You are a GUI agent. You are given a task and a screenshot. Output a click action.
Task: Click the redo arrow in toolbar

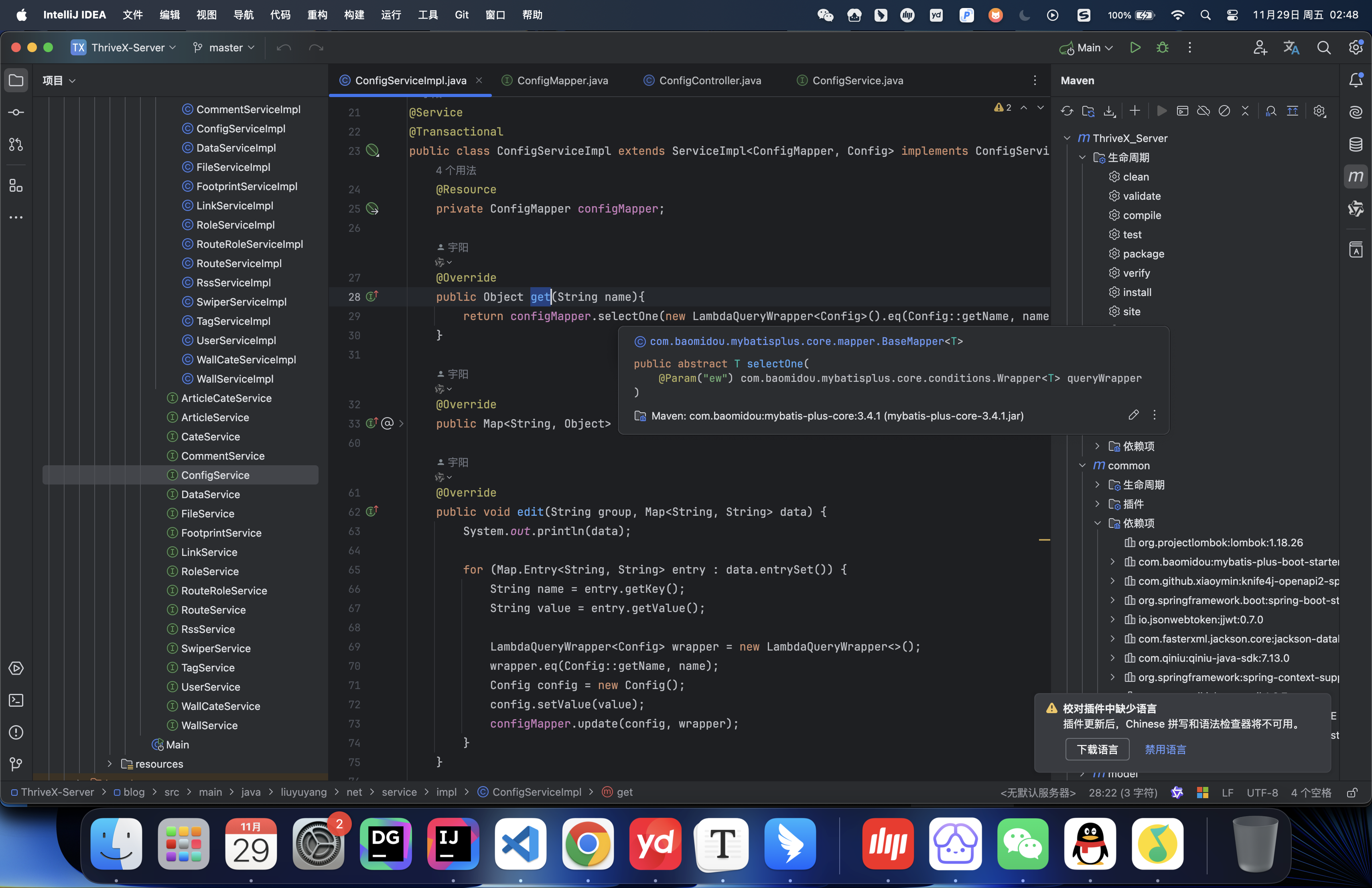click(316, 48)
